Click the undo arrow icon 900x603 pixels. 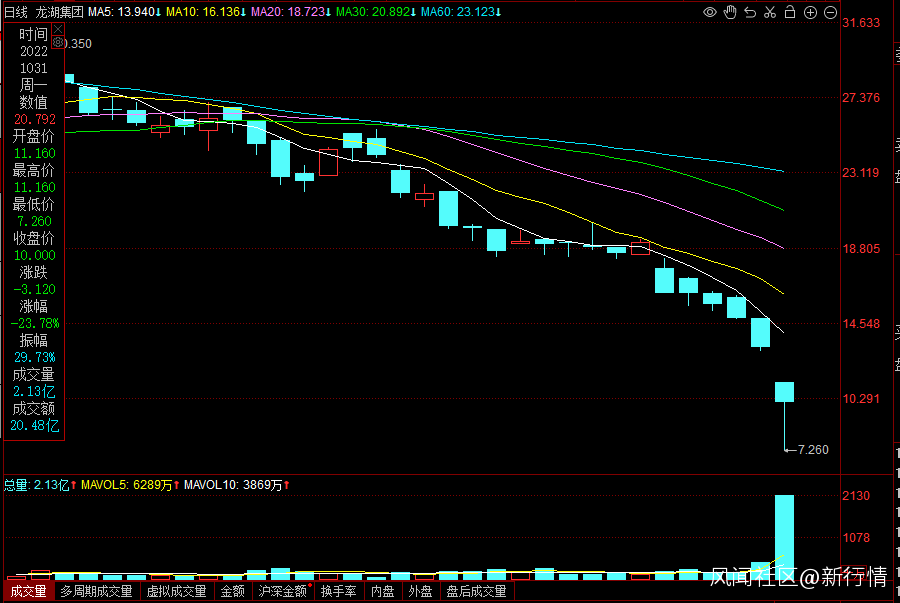pos(750,12)
